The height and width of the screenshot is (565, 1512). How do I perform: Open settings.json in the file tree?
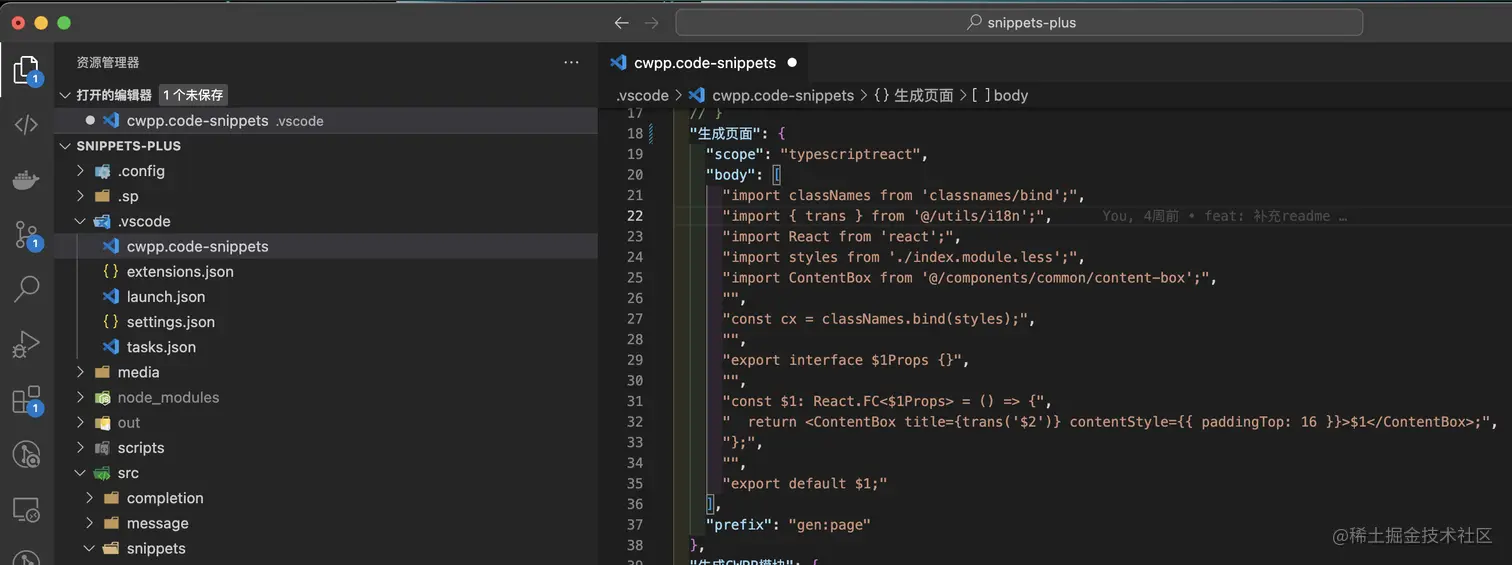(x=326, y=322)
